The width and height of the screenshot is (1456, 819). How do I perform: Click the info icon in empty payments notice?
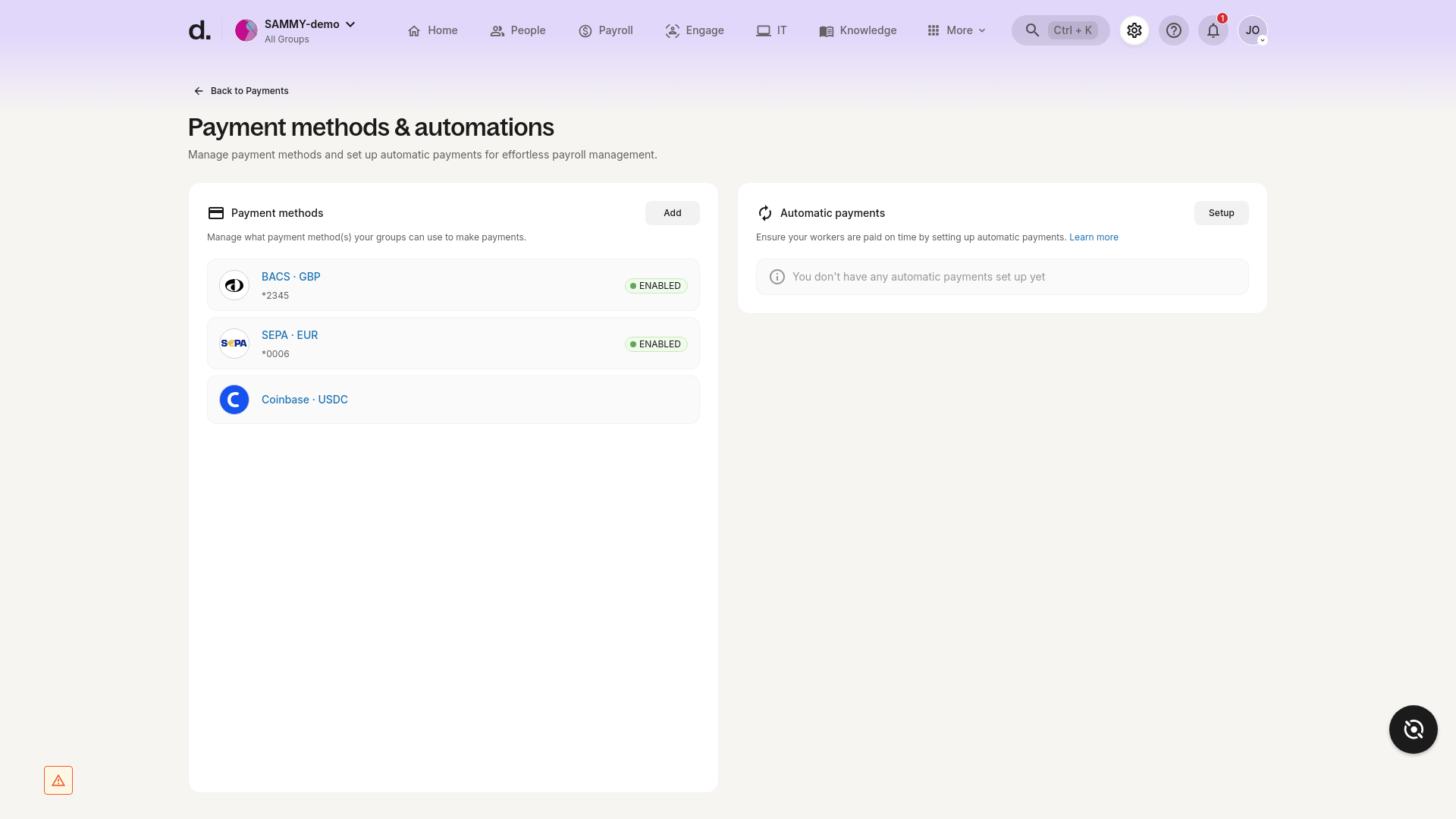(777, 277)
